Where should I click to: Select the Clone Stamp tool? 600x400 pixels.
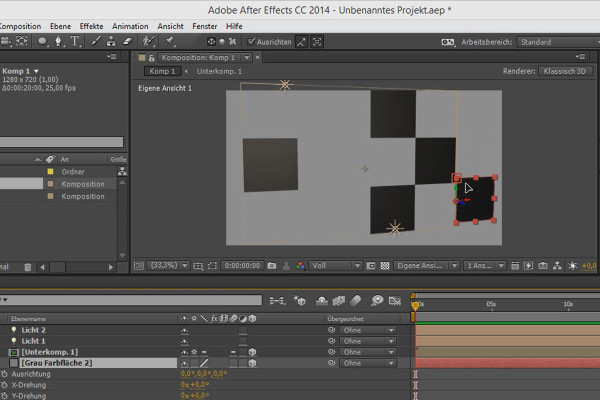pos(111,41)
